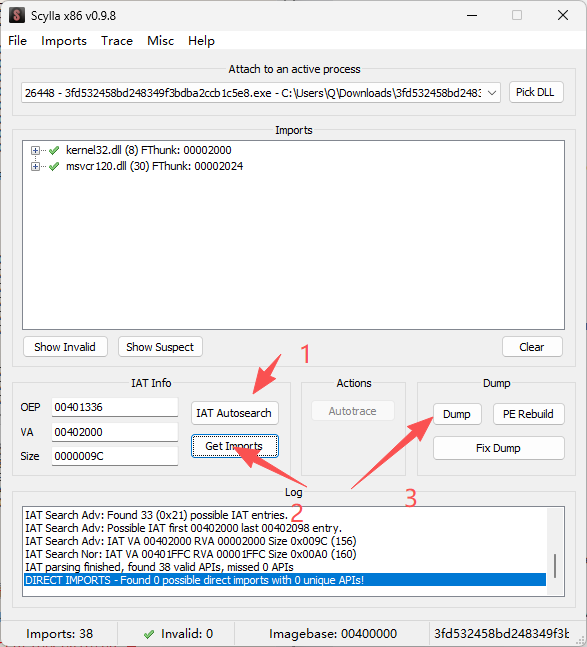This screenshot has height=647, width=587.
Task: Click the IAT Autosearch button
Action: click(x=235, y=413)
